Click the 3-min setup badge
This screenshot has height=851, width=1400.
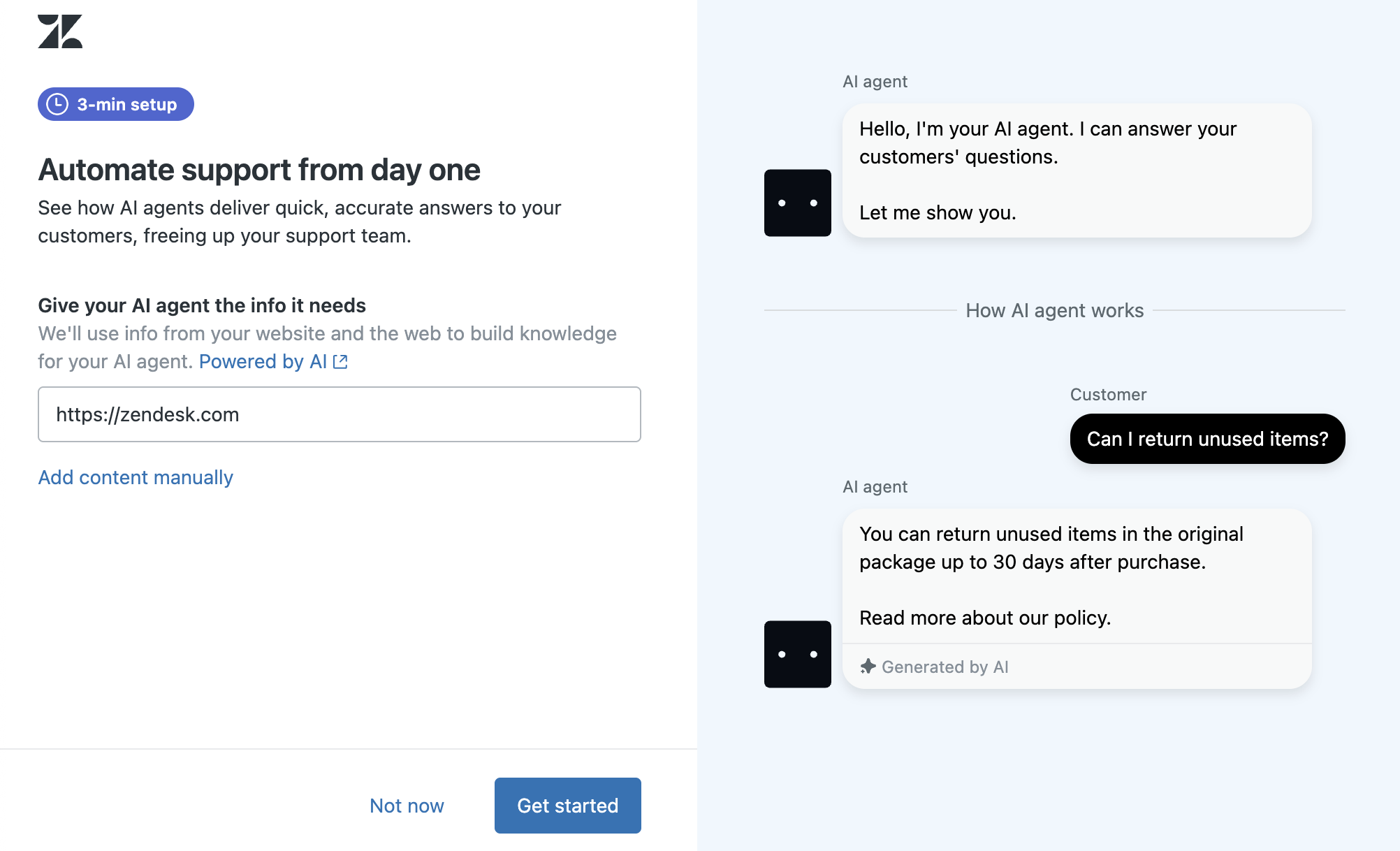(116, 104)
